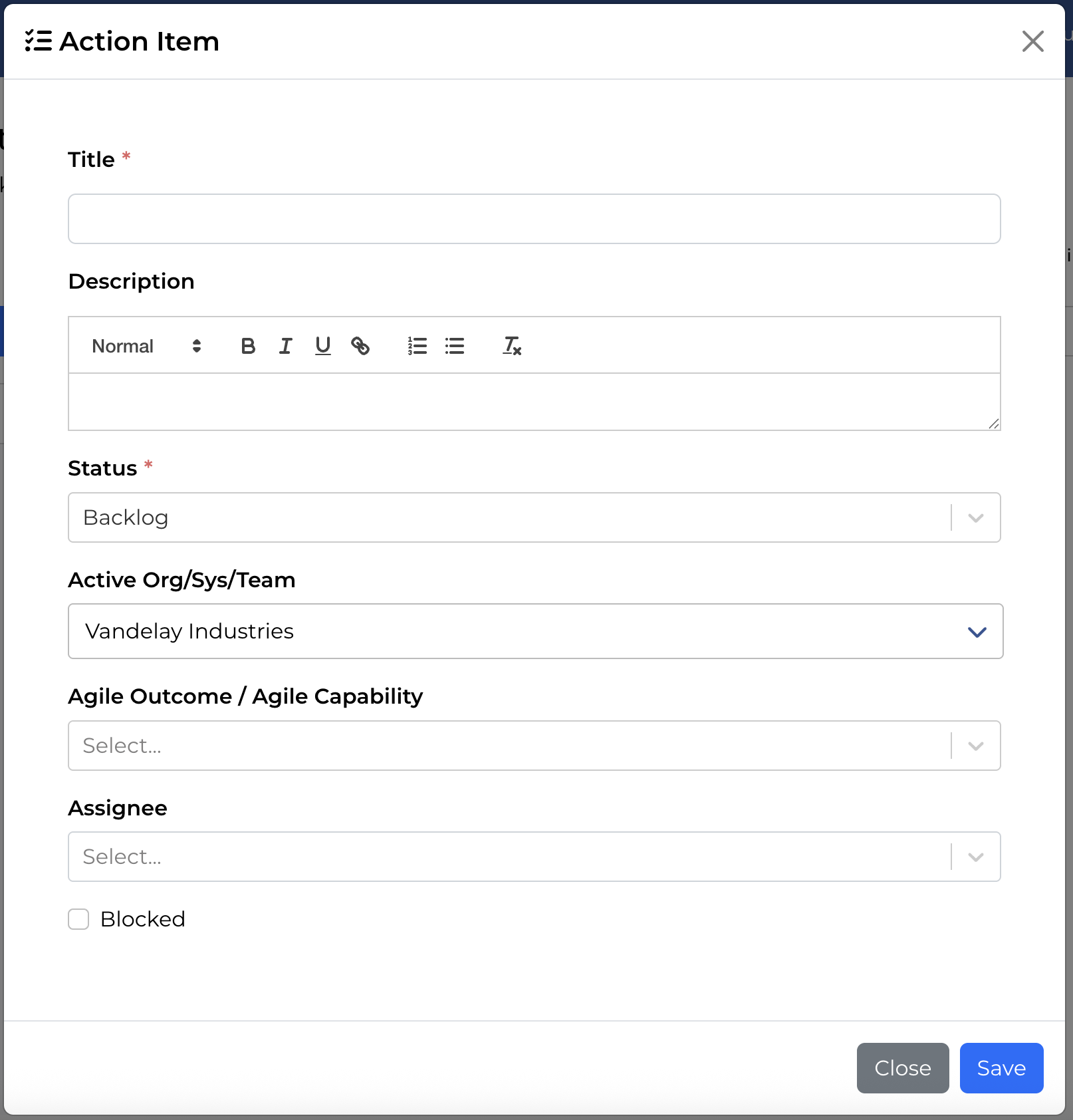Click the Action Item checklist icon
Viewport: 1073px width, 1120px height.
39,41
